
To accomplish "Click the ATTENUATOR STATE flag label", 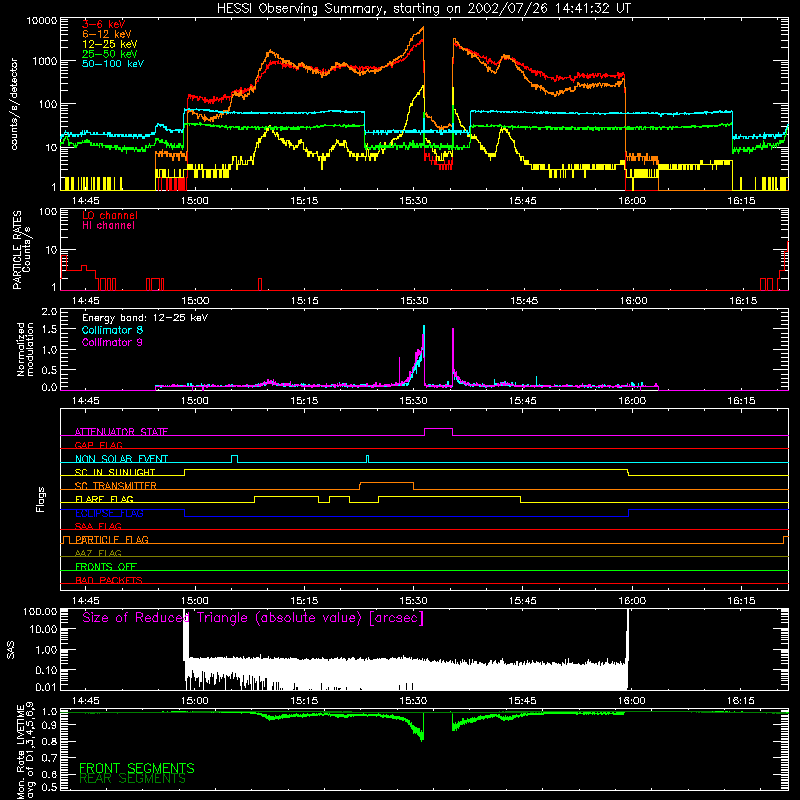I will [x=121, y=432].
